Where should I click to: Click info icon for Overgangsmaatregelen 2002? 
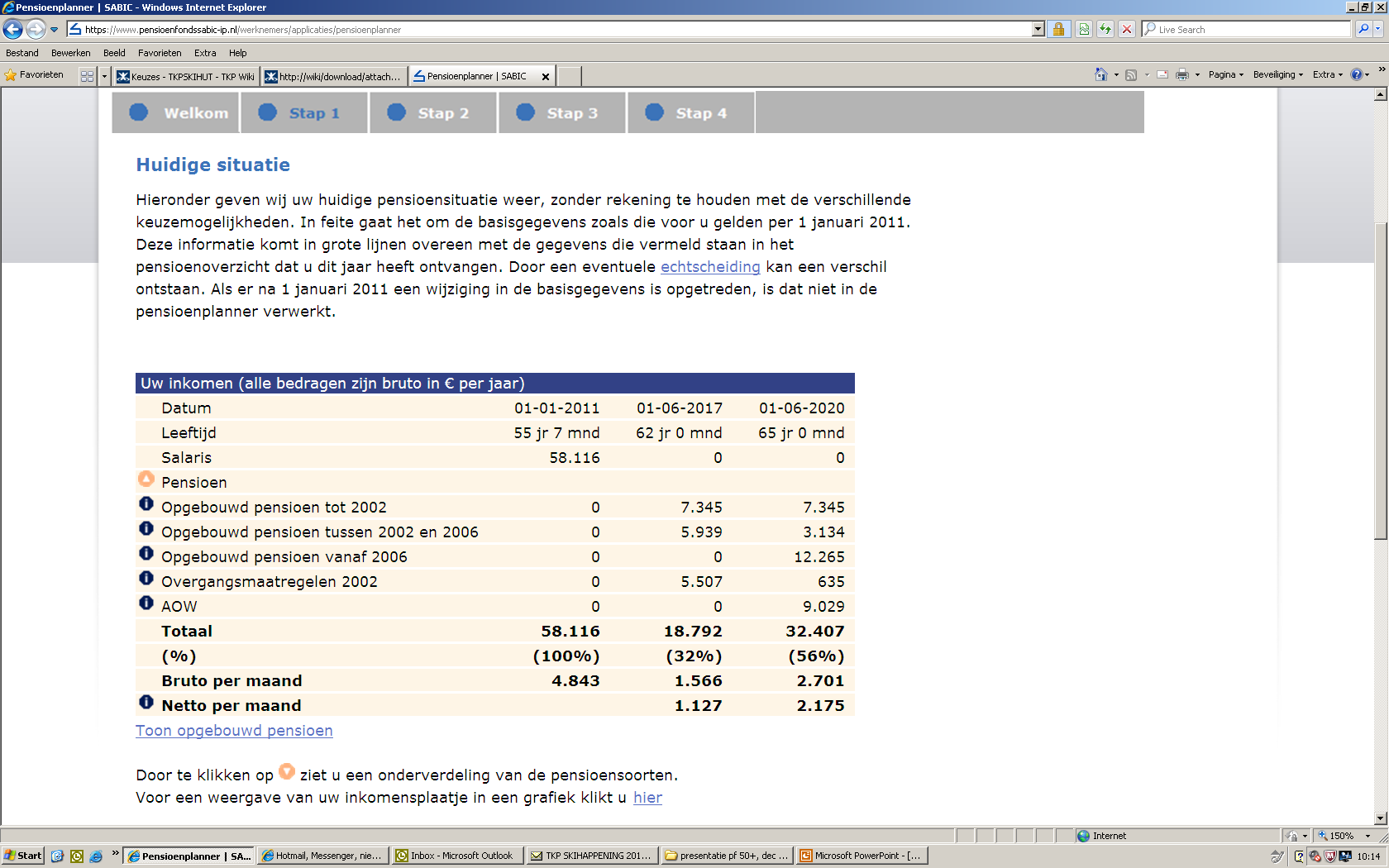(x=146, y=578)
